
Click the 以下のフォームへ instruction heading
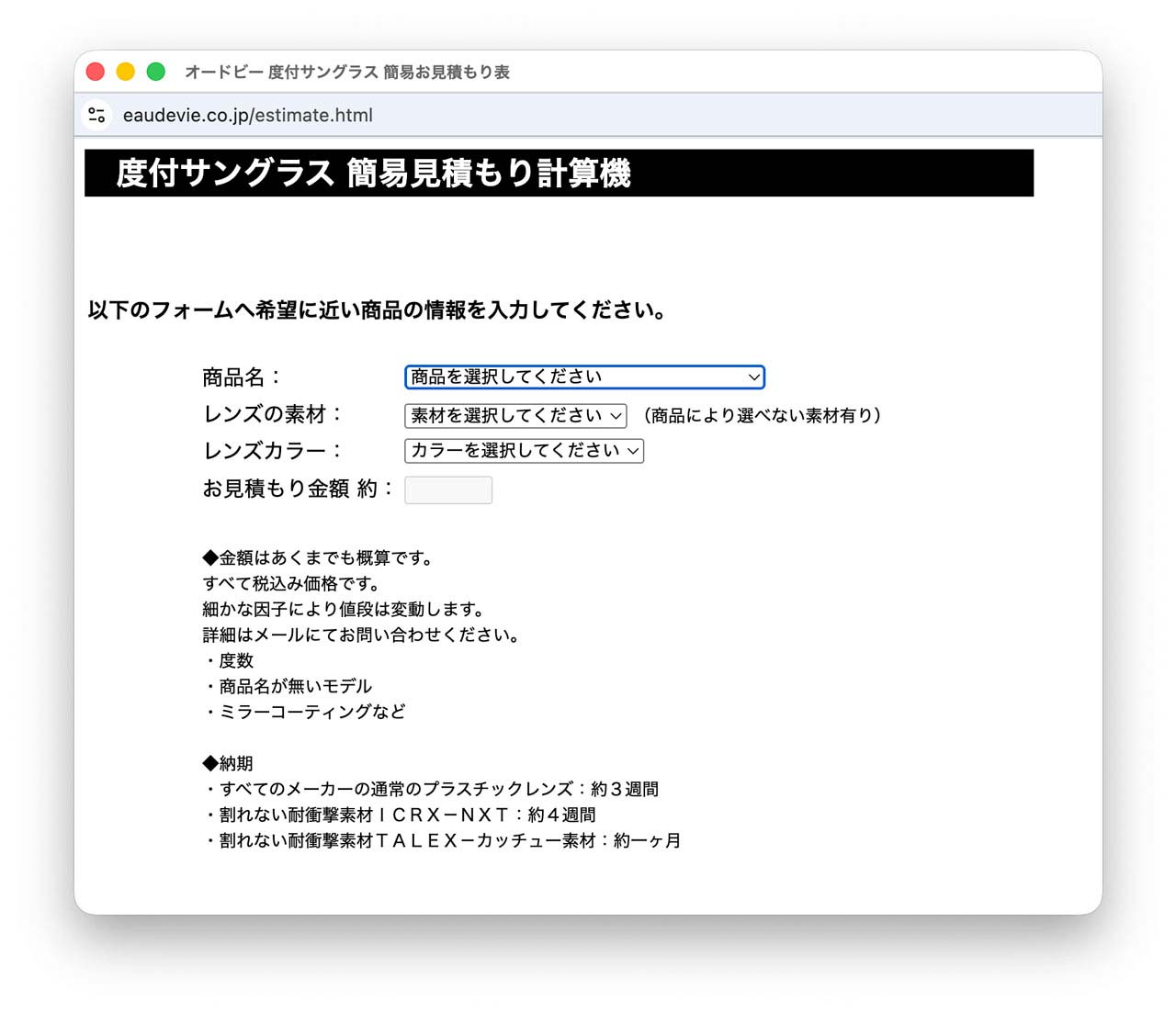click(x=377, y=310)
